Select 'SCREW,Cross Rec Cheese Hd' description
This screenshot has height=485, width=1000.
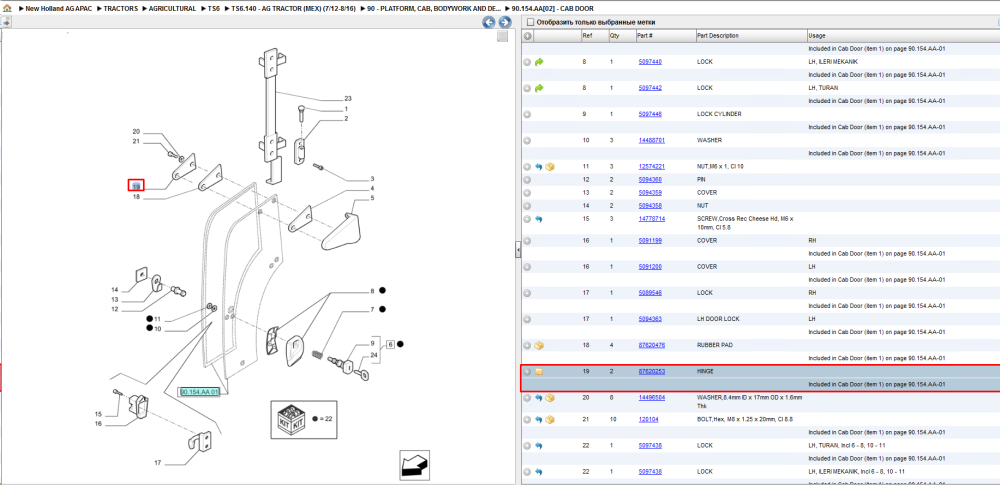[x=744, y=222]
